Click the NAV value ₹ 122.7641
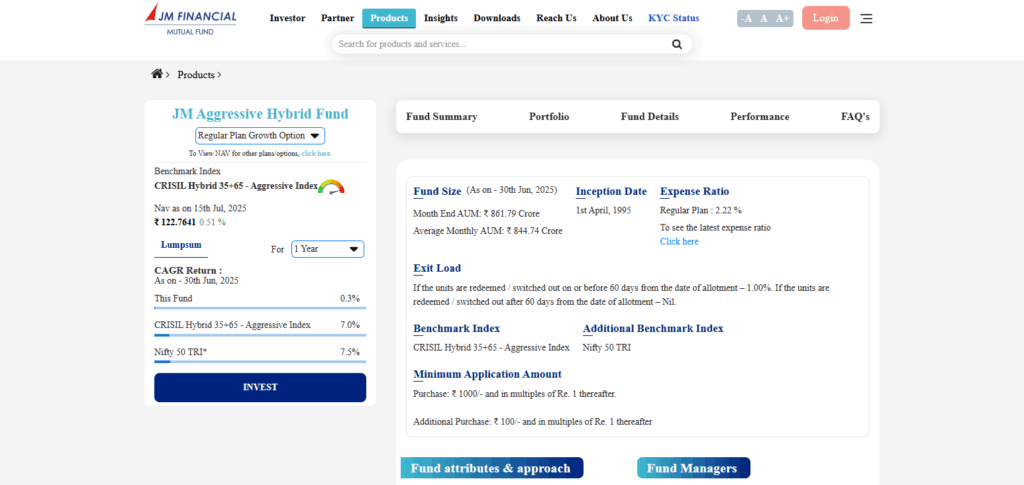The height and width of the screenshot is (485, 1024). [174, 222]
